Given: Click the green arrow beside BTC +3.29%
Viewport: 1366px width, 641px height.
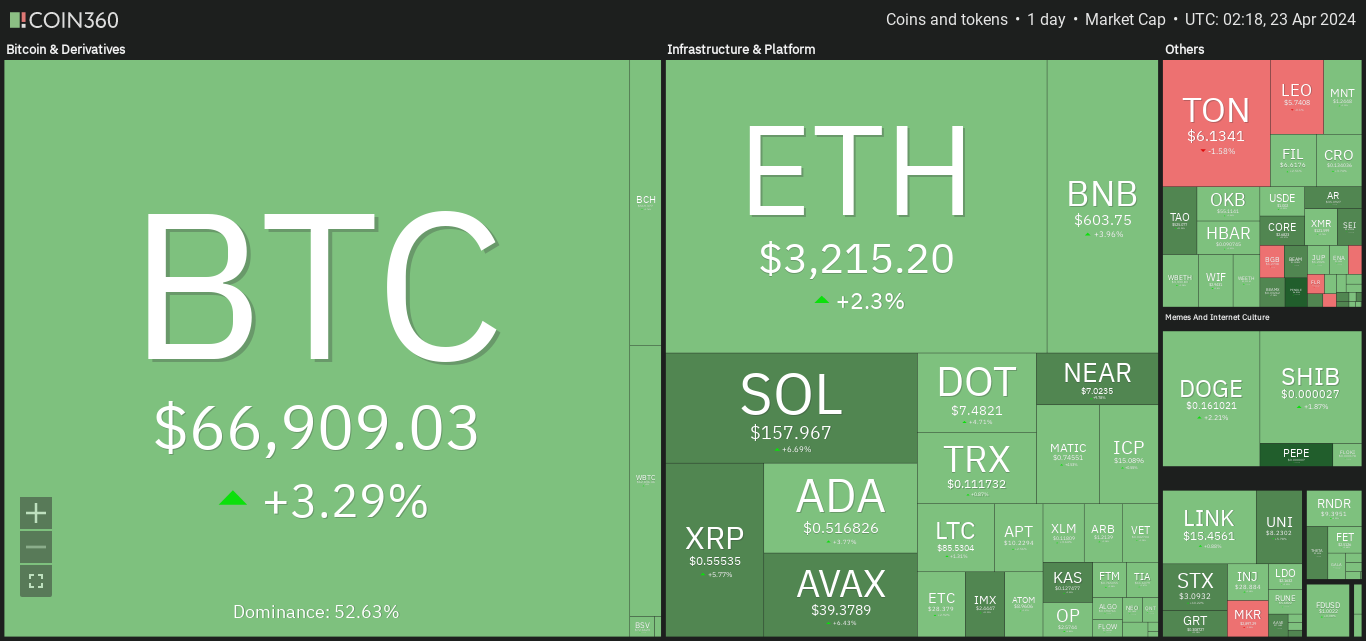Looking at the screenshot, I should click(233, 498).
